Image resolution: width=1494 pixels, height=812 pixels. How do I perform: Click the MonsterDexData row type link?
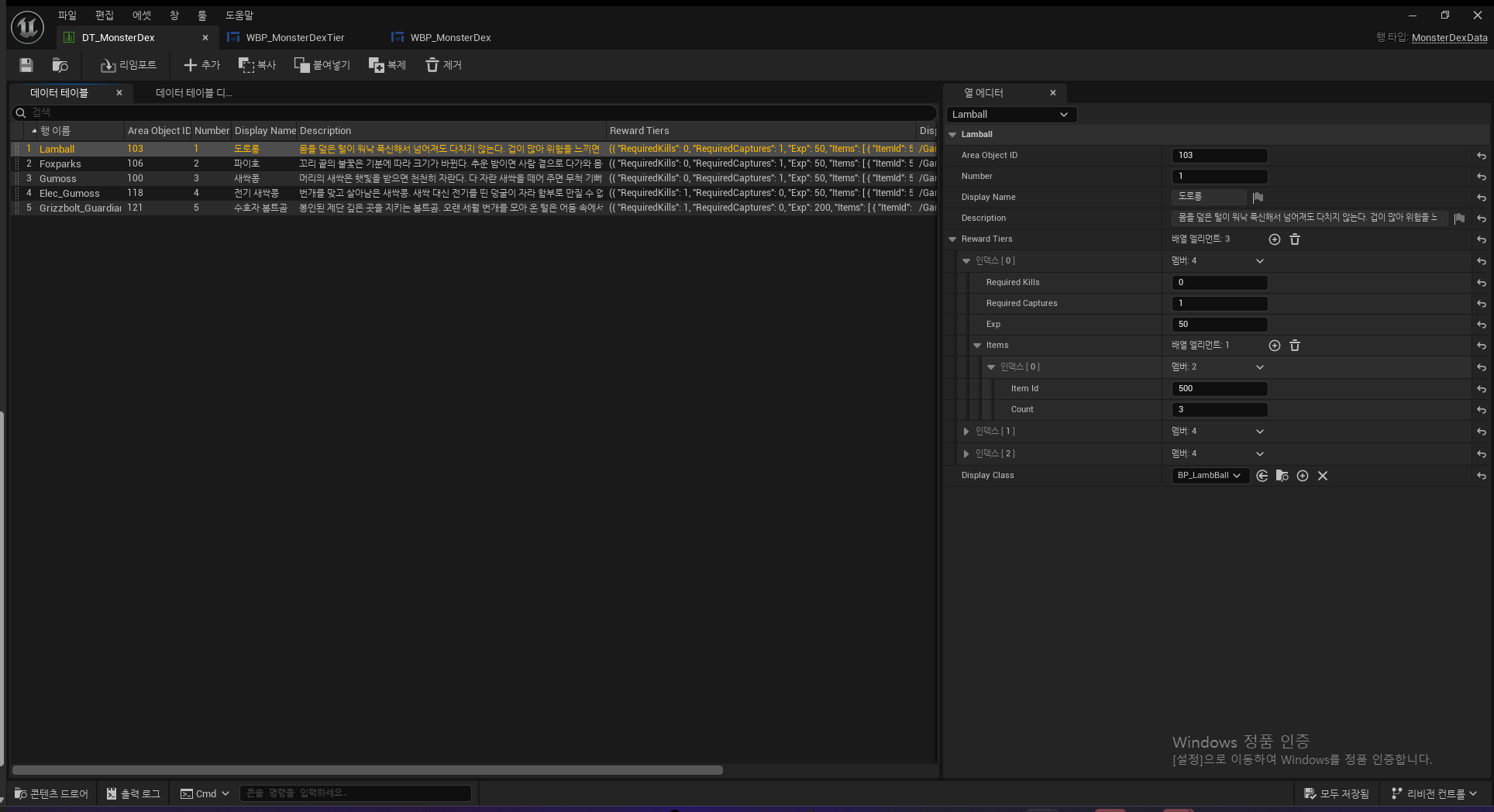[x=1449, y=37]
